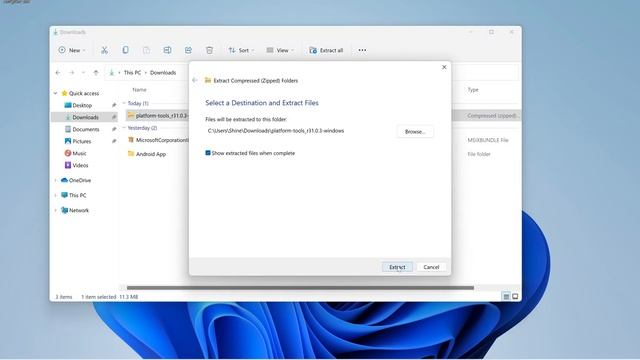Open the Browse... folder picker

click(x=415, y=131)
